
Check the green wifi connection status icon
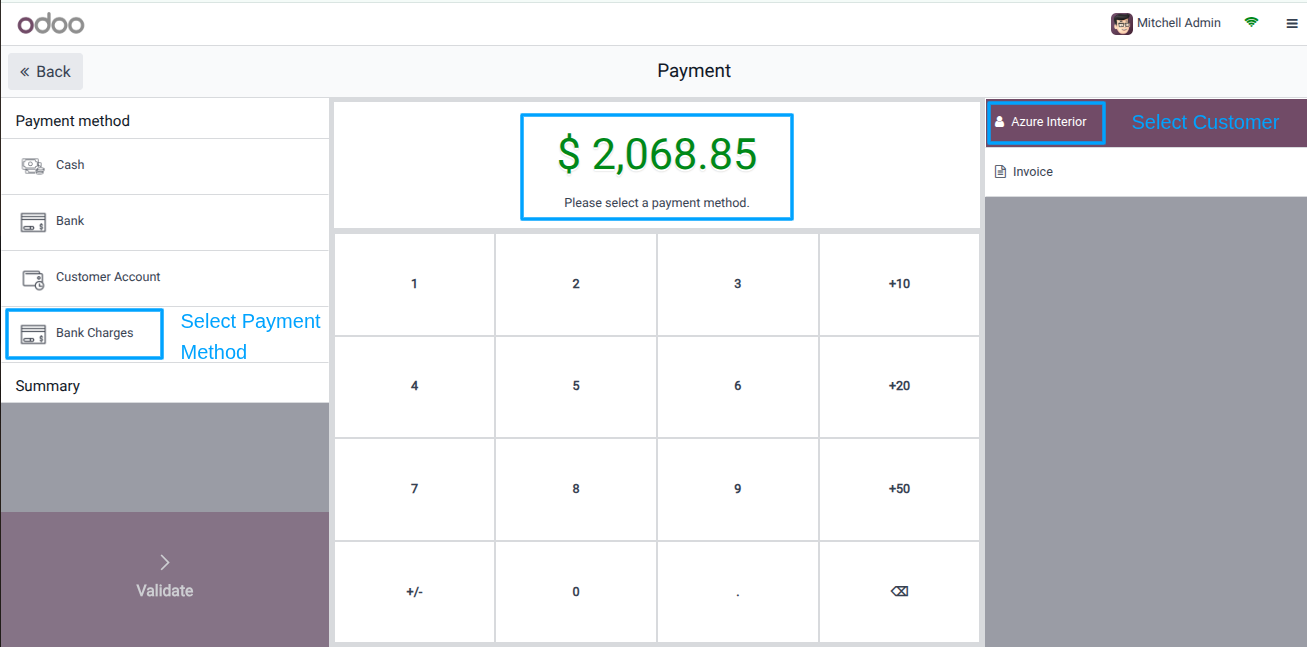pos(1251,22)
